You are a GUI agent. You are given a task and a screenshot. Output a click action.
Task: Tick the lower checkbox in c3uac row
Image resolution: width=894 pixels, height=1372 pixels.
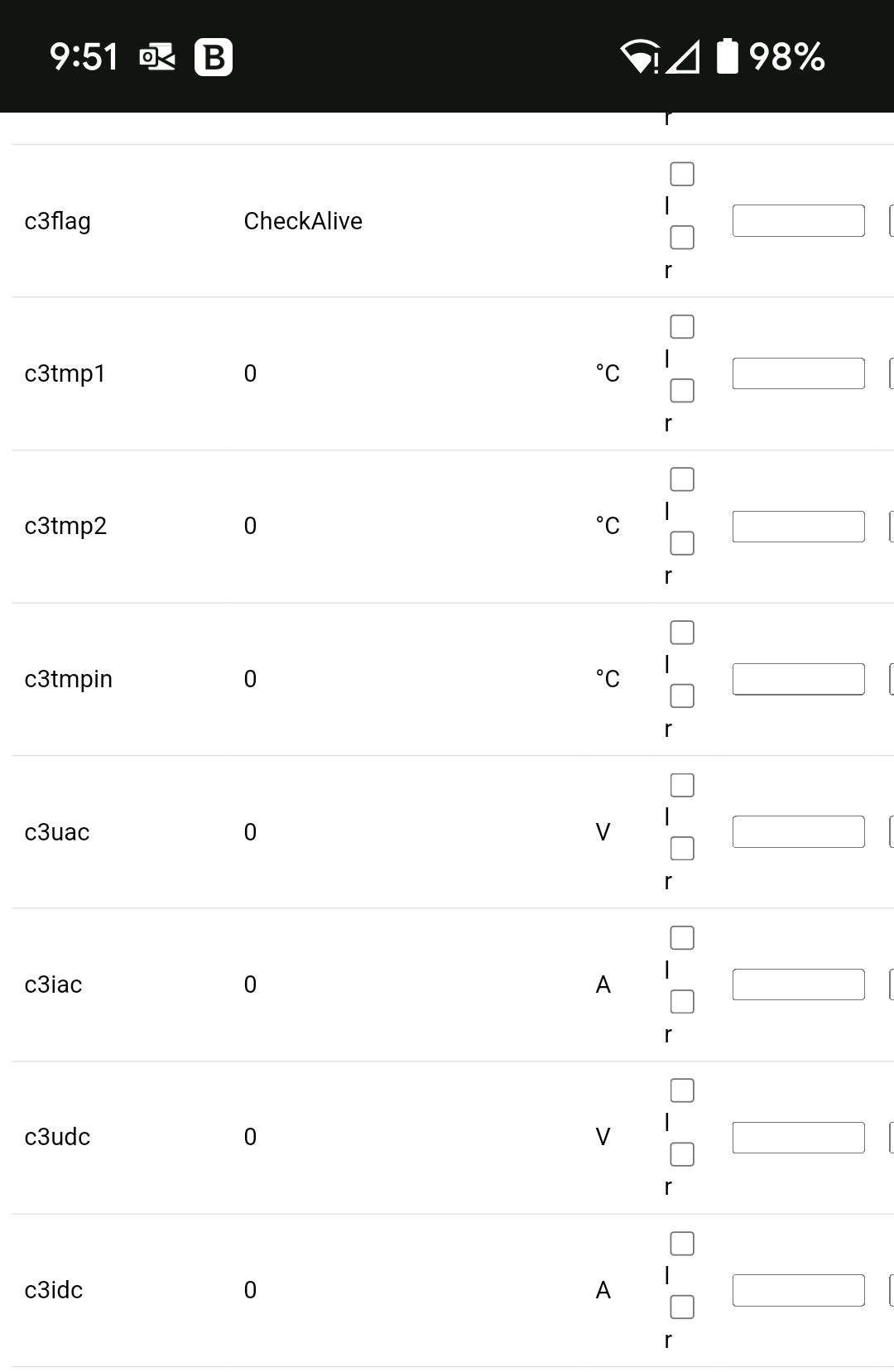coord(682,849)
